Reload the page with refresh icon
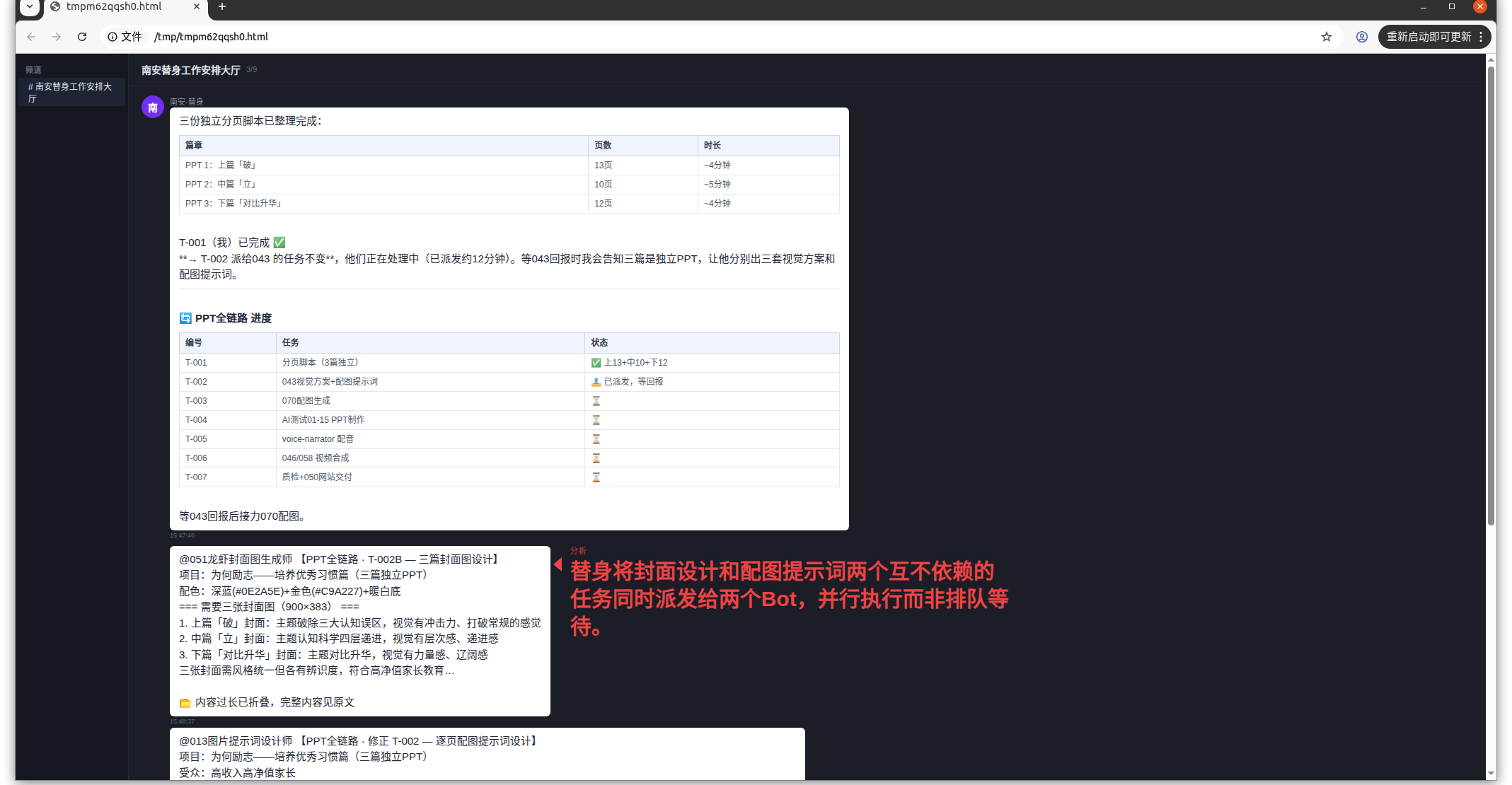 tap(82, 37)
